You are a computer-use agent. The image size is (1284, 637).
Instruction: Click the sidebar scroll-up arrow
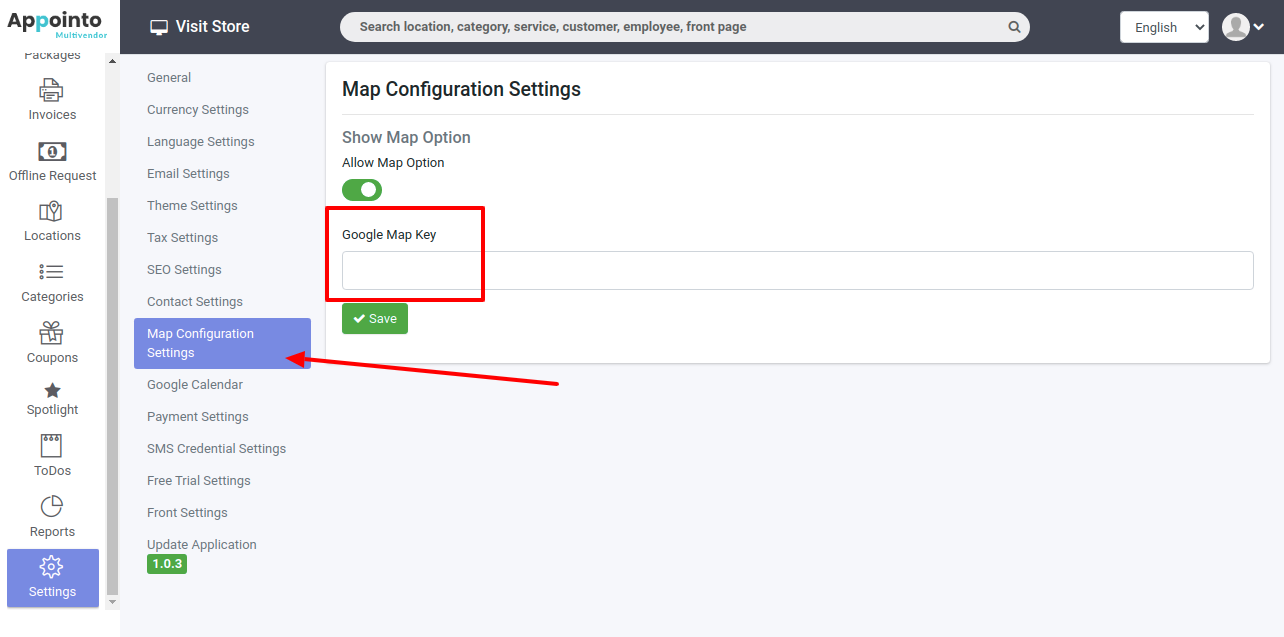click(x=112, y=62)
